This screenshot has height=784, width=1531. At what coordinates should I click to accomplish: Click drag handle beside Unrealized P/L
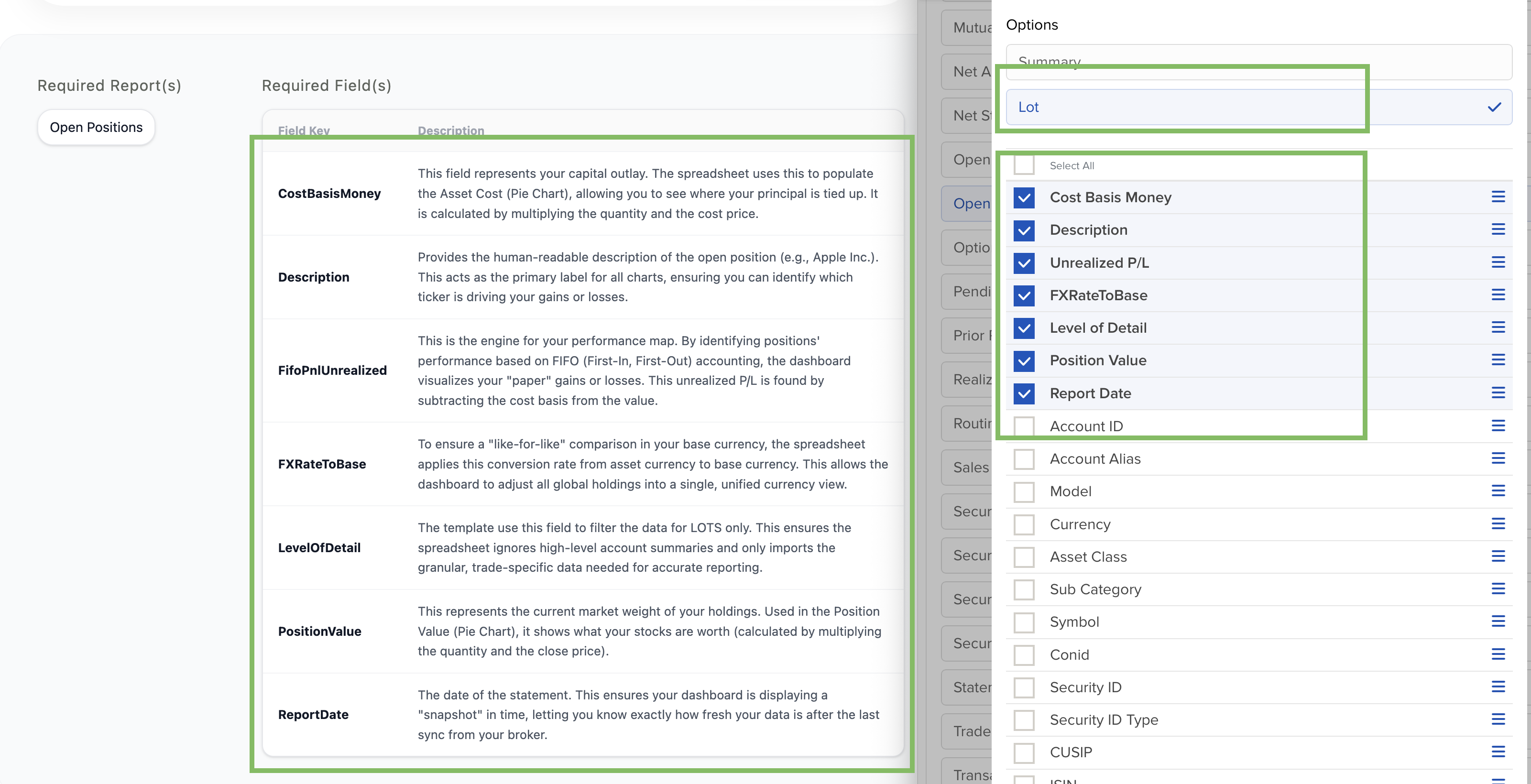[x=1498, y=262]
